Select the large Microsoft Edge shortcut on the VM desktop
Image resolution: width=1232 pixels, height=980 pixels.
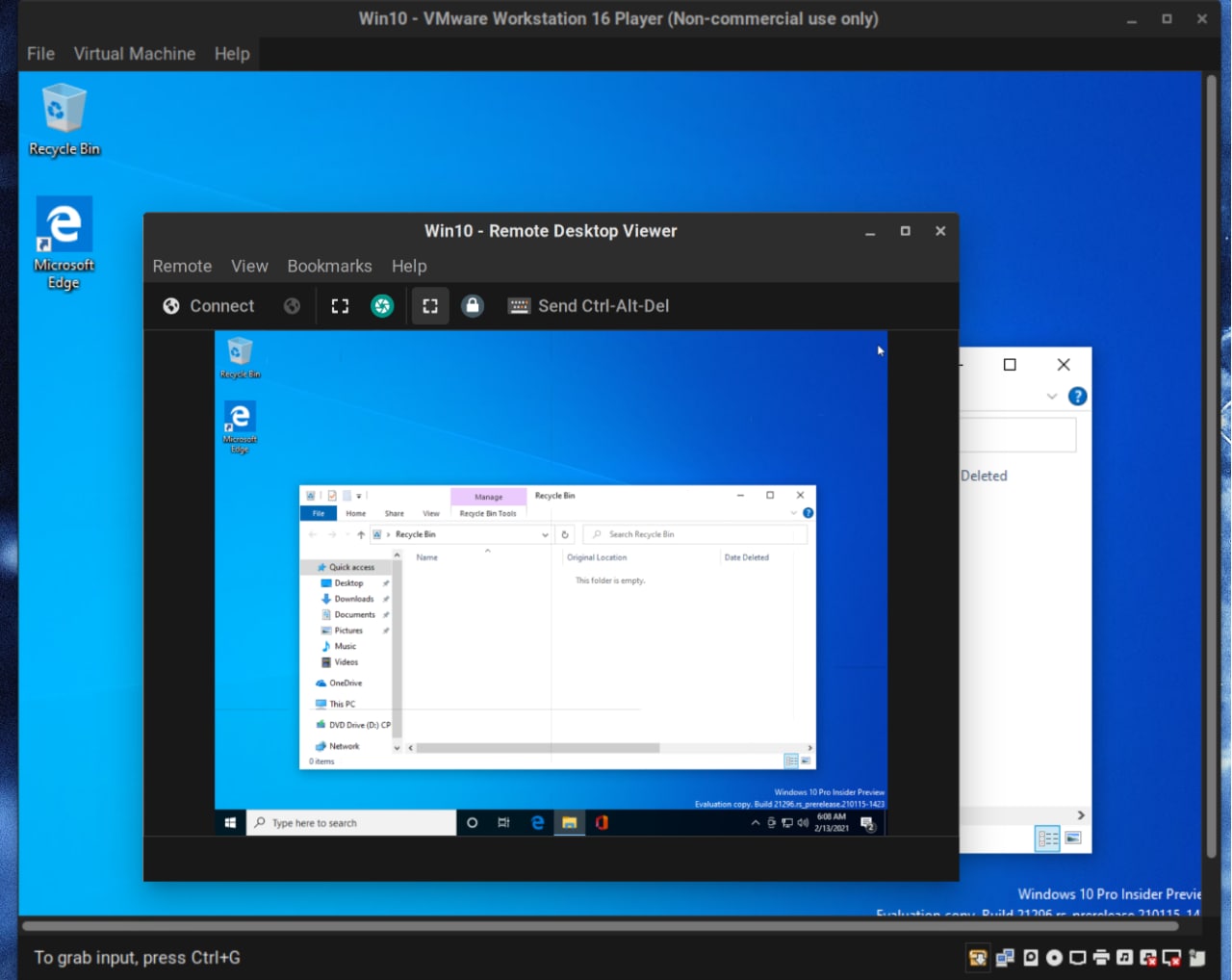click(x=64, y=243)
